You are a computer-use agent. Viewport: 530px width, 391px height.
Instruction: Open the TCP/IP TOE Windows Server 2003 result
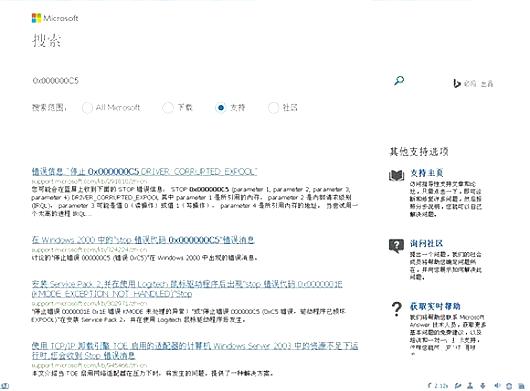coord(195,350)
